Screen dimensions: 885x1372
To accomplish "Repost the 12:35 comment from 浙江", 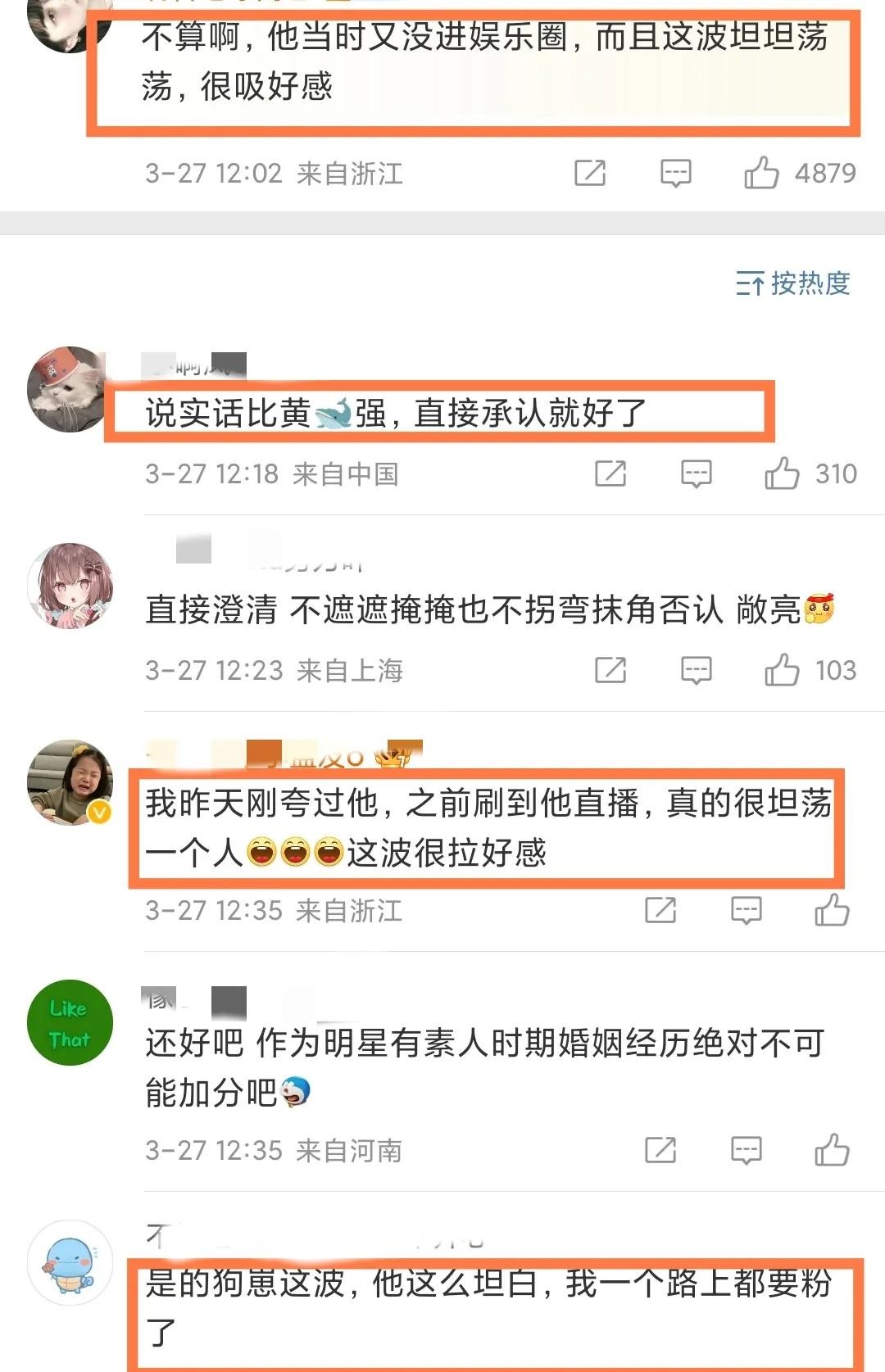I will pos(660,910).
